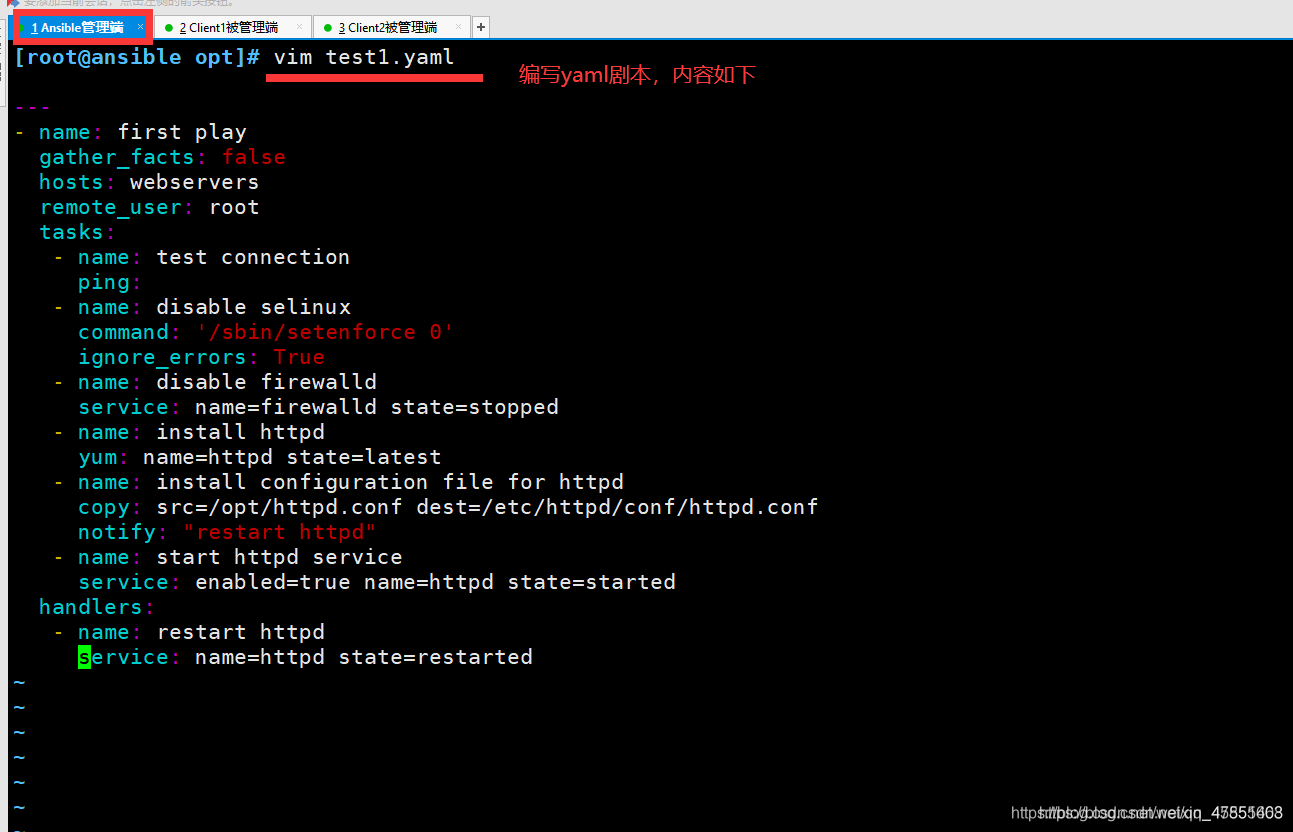
Task: Click the 'vim test1.yaml' command text
Action: (364, 57)
